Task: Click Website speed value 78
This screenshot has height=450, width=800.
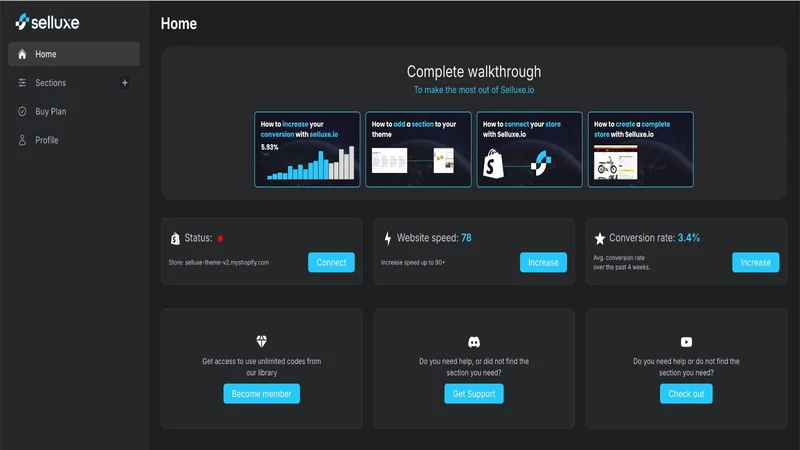Action: [466, 238]
